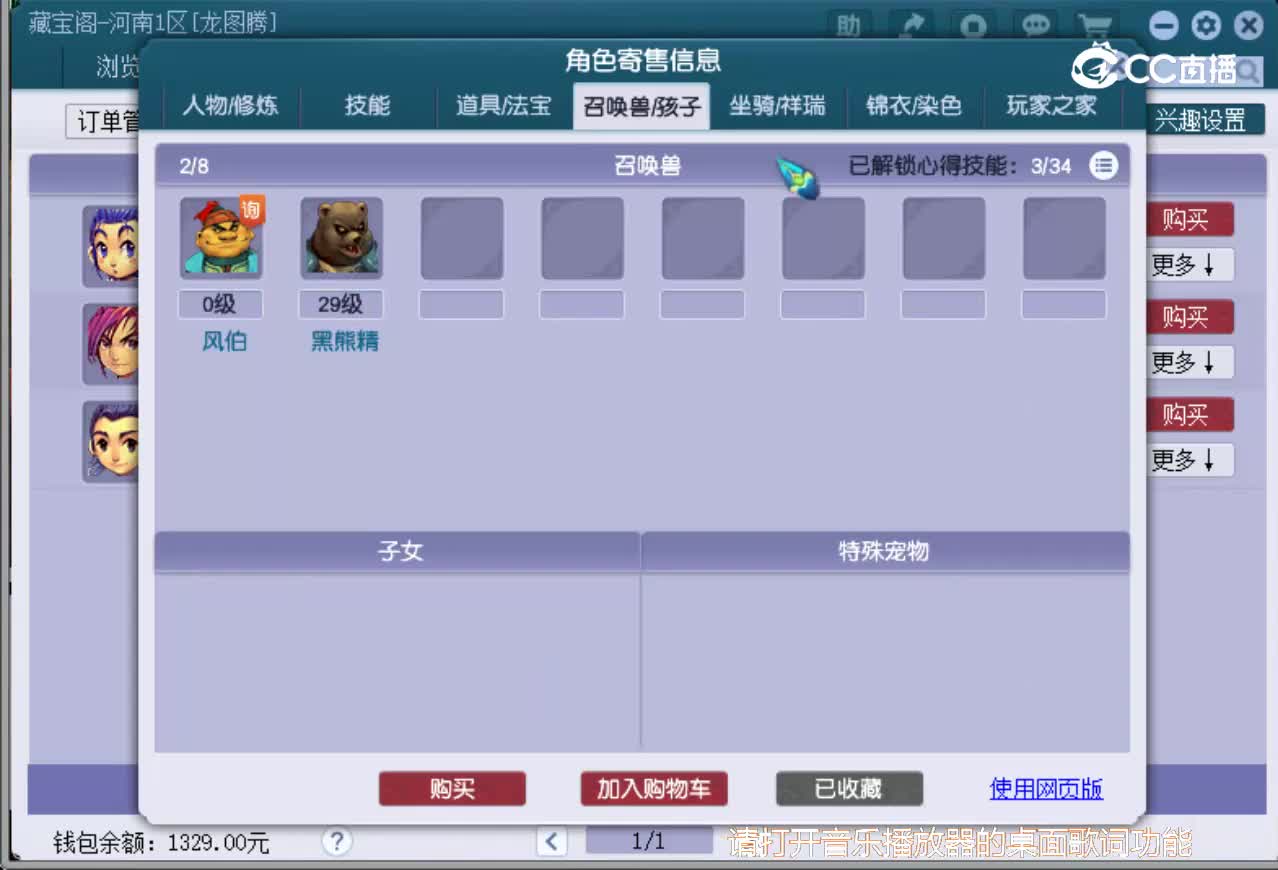Switch to the 技能 tab

point(366,107)
